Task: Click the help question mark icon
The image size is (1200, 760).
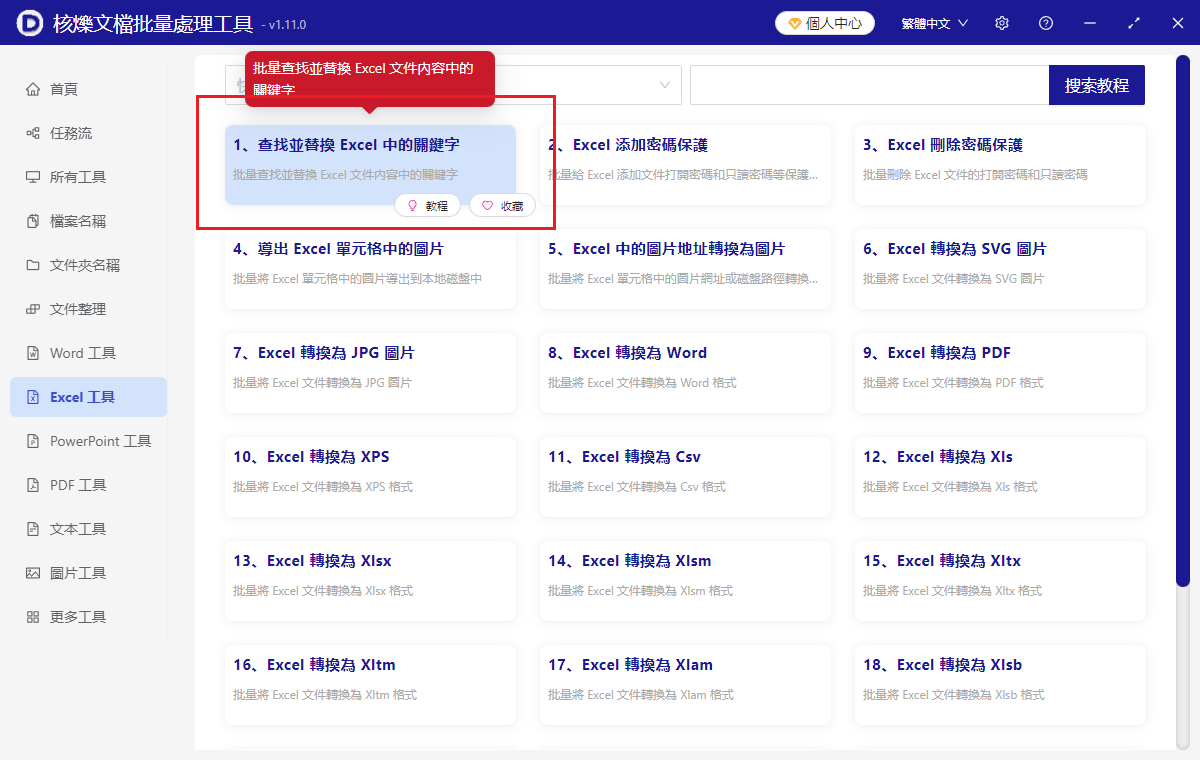Action: (x=1046, y=23)
